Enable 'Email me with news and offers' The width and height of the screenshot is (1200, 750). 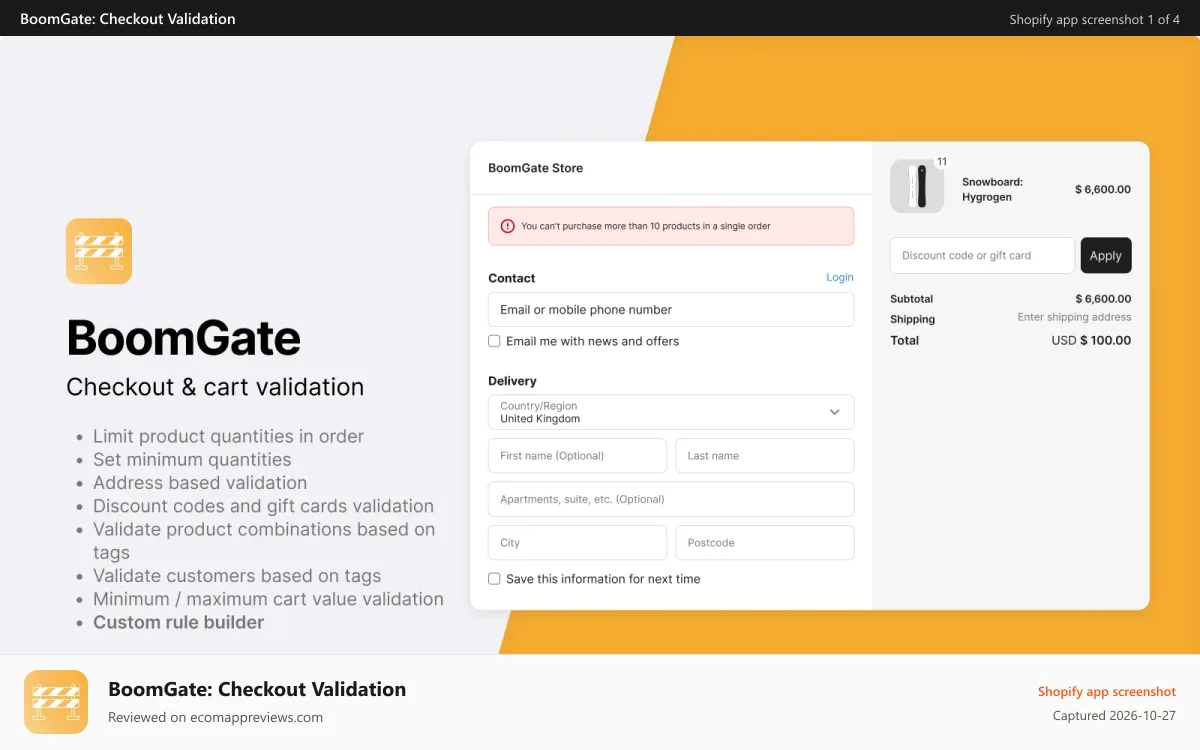(x=494, y=341)
